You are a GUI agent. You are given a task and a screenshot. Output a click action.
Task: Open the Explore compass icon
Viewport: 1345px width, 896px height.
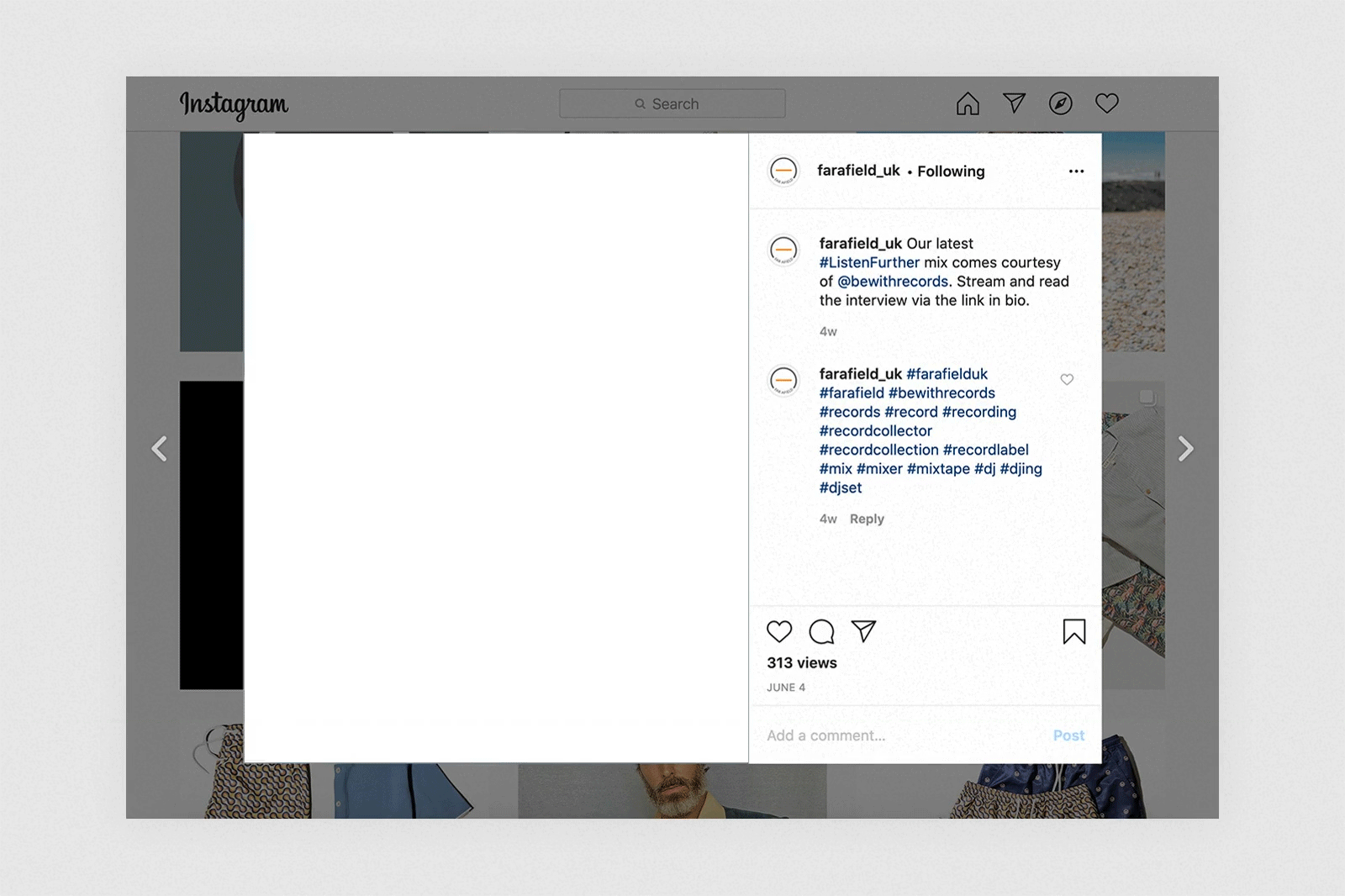pyautogui.click(x=1060, y=103)
